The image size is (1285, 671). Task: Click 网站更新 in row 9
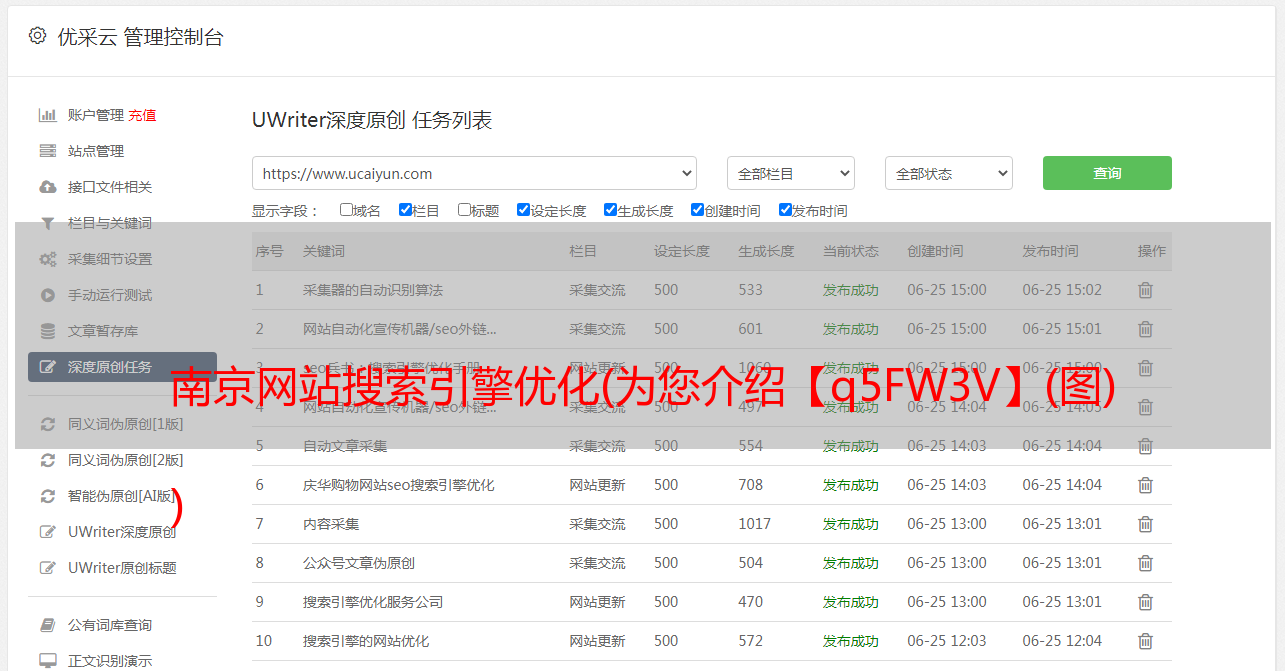[x=597, y=602]
